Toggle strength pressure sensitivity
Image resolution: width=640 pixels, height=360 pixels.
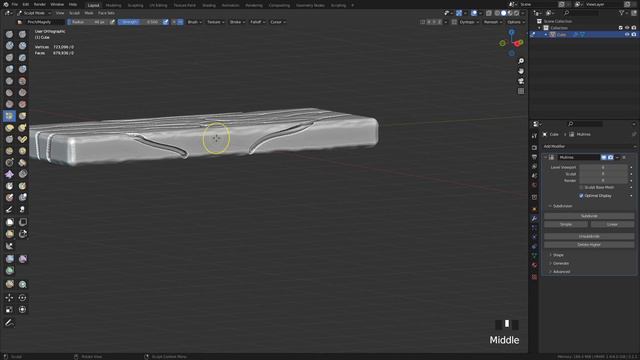(x=165, y=22)
